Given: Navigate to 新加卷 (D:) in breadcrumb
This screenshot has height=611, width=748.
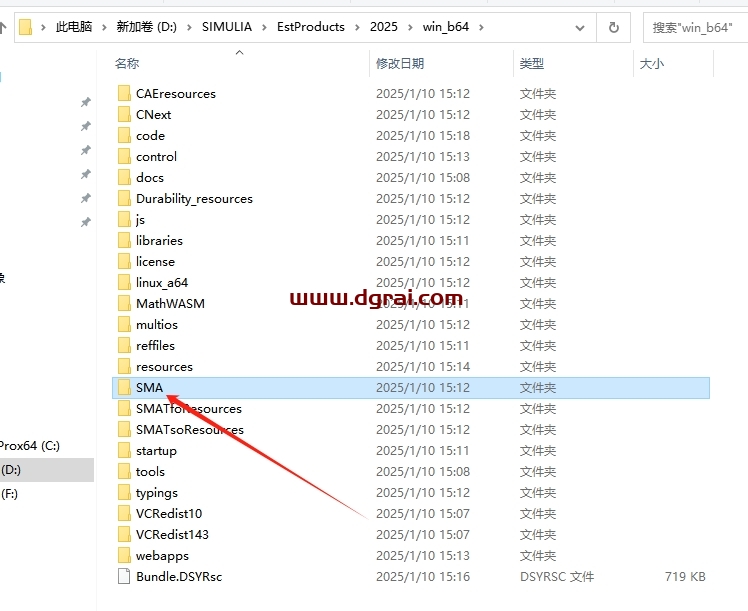Looking at the screenshot, I should pos(146,27).
